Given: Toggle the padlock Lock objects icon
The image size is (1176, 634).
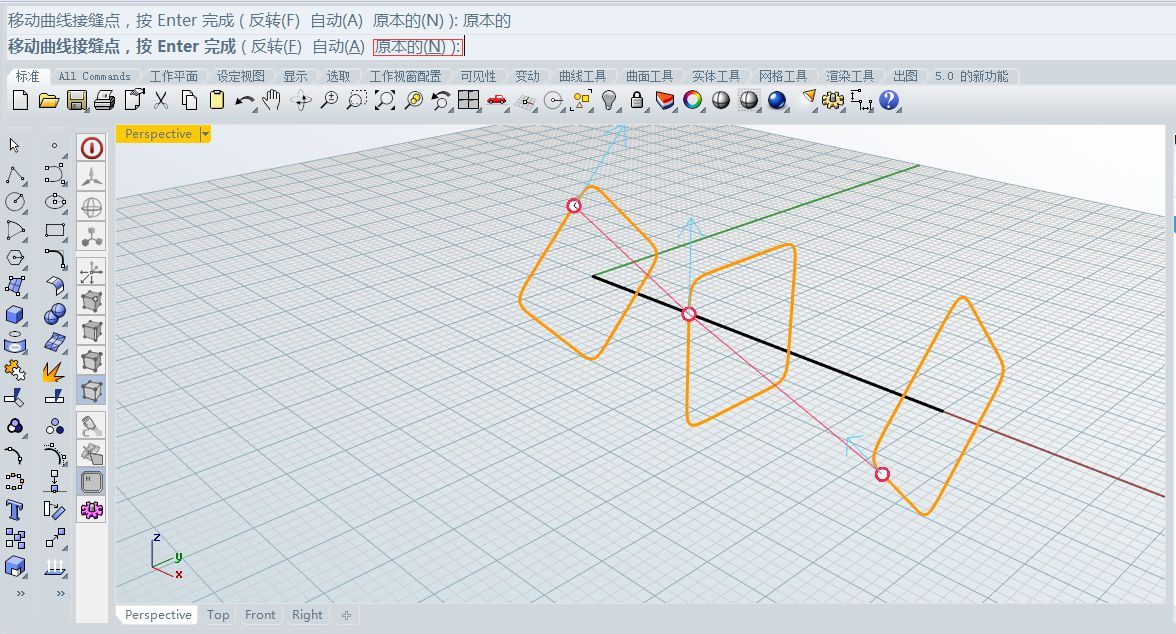Looking at the screenshot, I should [637, 100].
